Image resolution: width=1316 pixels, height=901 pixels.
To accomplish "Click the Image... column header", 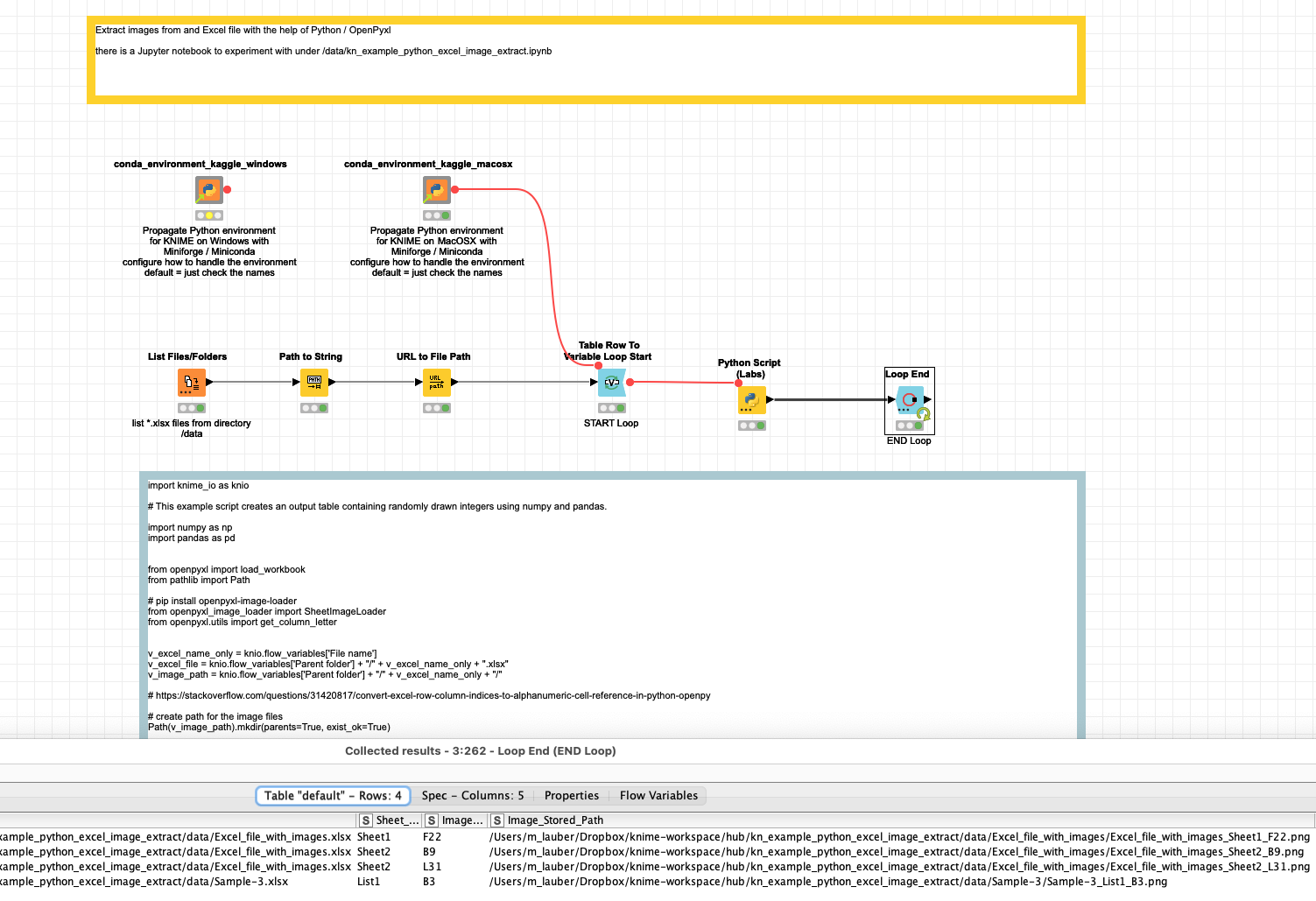I will point(455,820).
